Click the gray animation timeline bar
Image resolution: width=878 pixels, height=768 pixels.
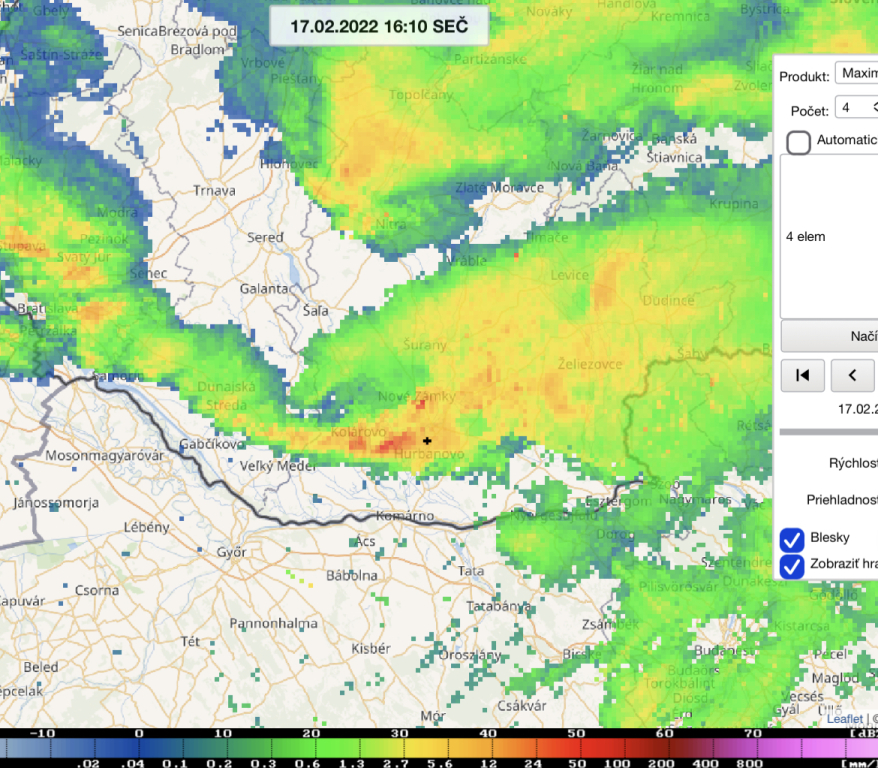click(x=828, y=432)
